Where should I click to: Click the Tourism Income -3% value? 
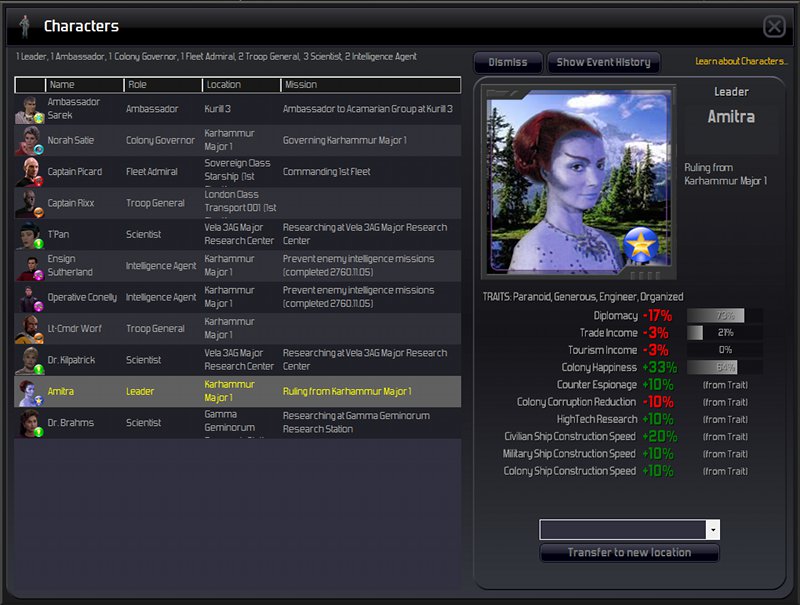pos(656,350)
